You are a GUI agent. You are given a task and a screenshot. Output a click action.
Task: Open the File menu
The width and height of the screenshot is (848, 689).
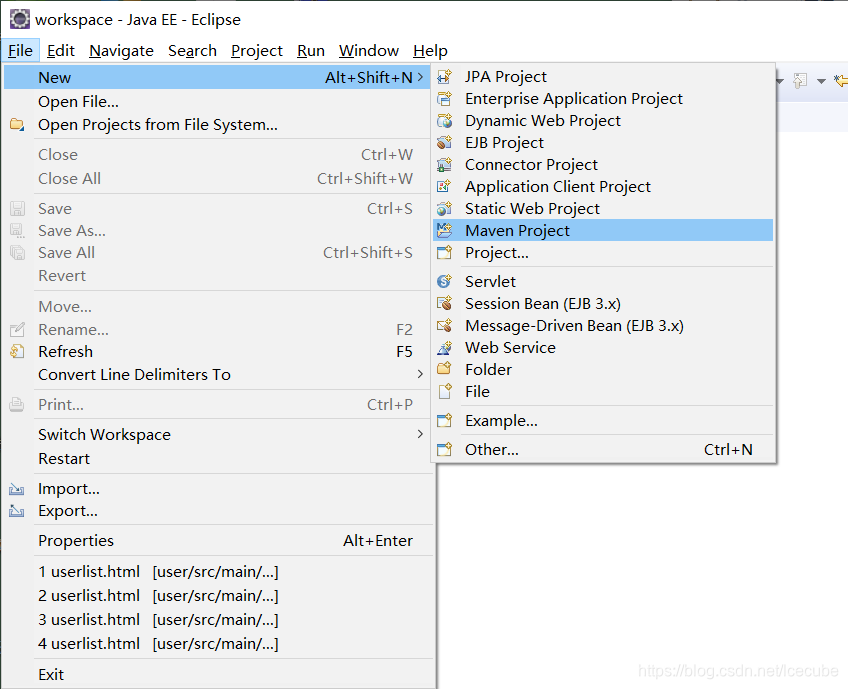tap(21, 51)
